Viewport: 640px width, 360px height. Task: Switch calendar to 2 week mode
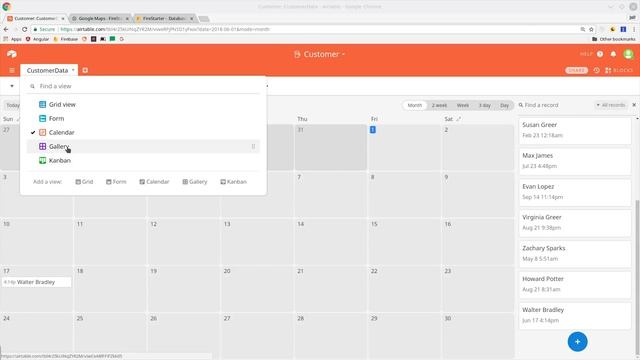pos(439,105)
